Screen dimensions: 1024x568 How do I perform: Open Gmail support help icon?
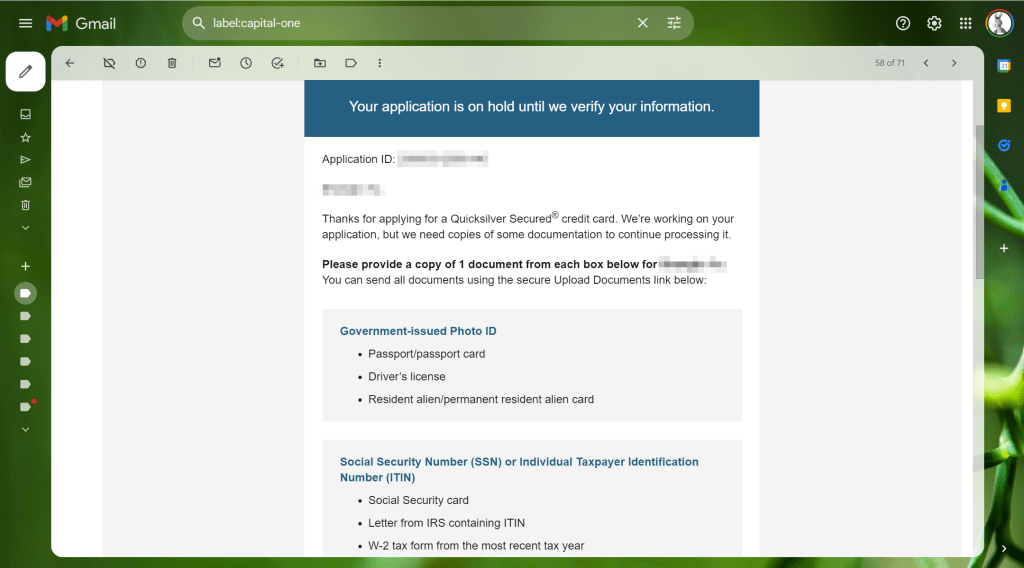pos(903,24)
